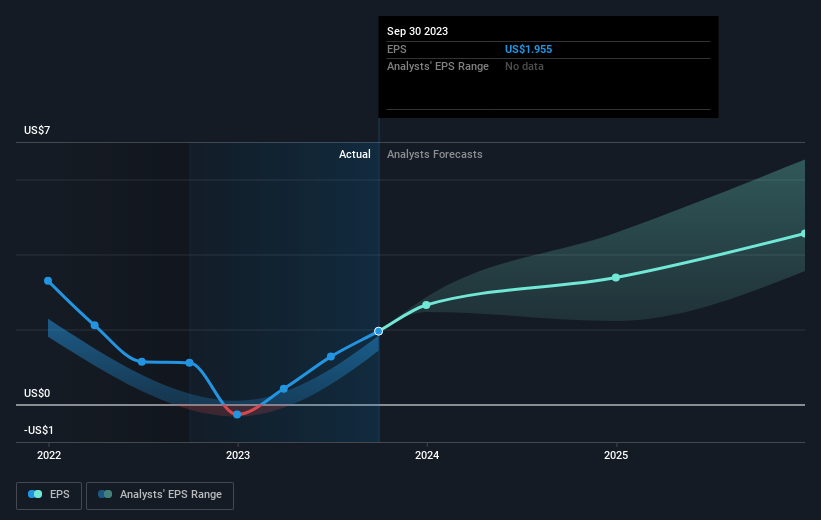Click the "Analysts' EPS Range" tooltip row label
Image resolution: width=821 pixels, height=520 pixels.
pos(438,67)
